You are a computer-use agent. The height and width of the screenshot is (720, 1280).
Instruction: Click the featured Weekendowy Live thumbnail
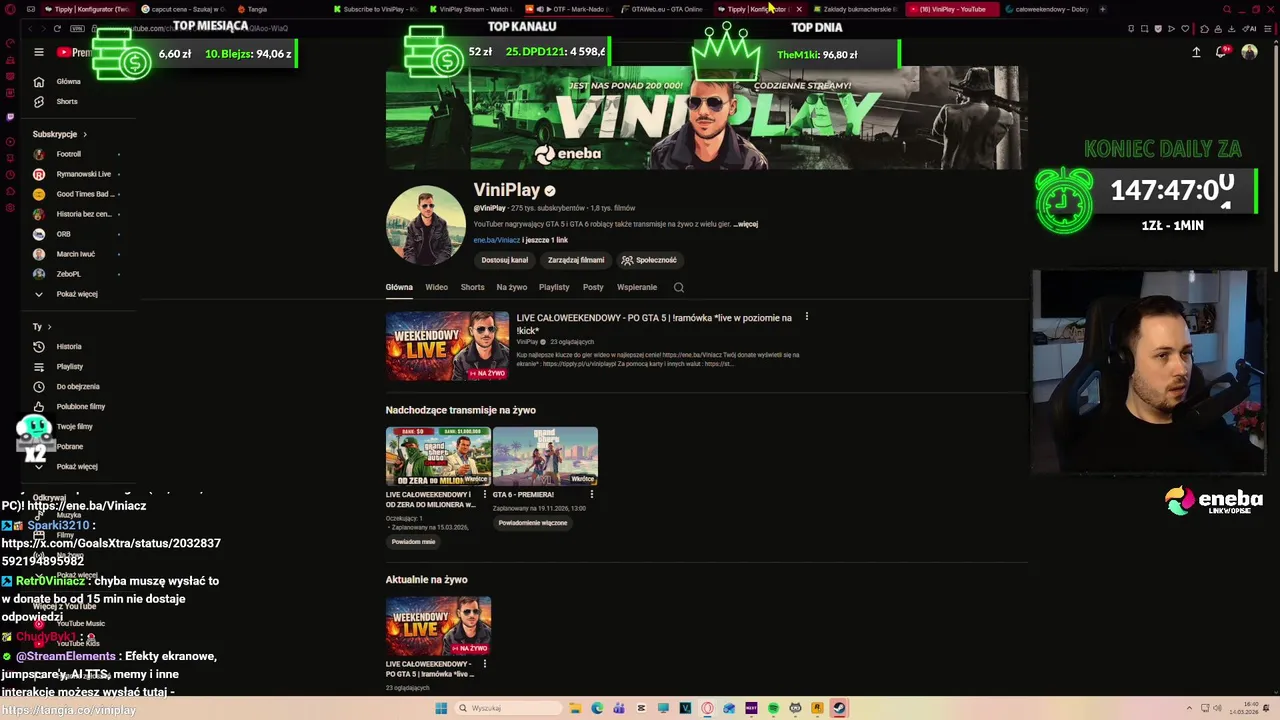pos(447,346)
